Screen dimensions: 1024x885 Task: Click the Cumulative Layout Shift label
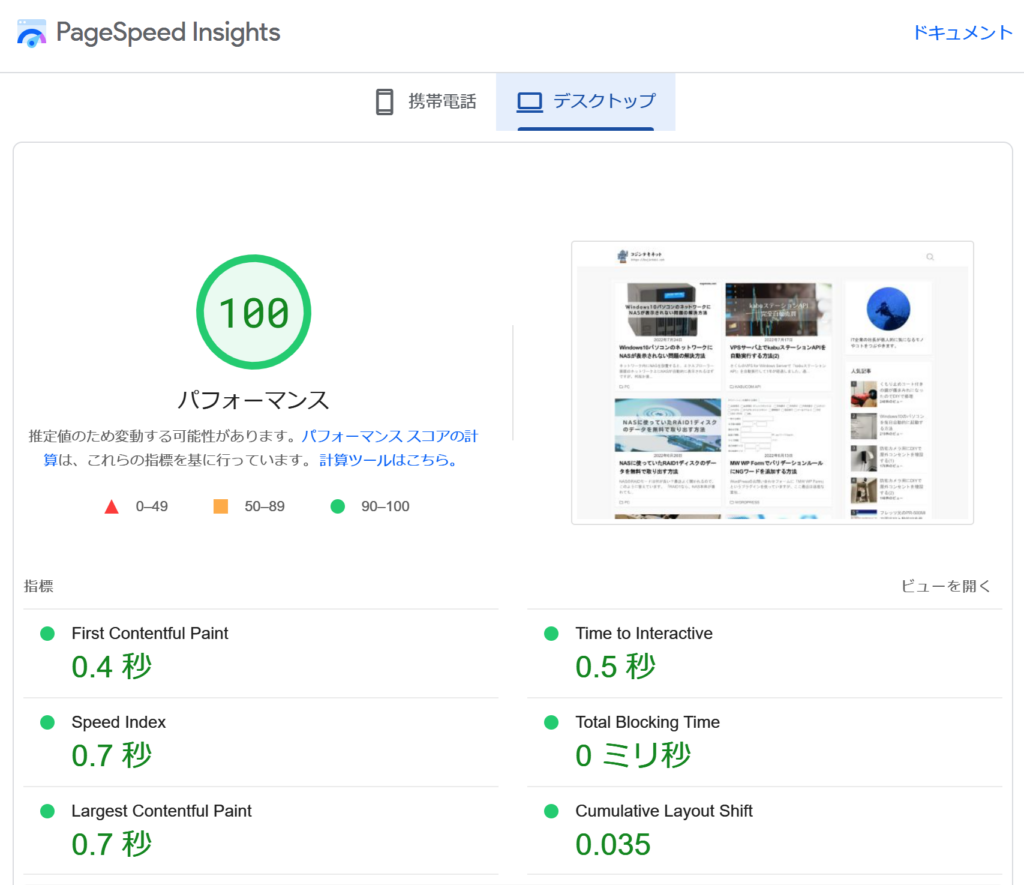pyautogui.click(x=664, y=811)
